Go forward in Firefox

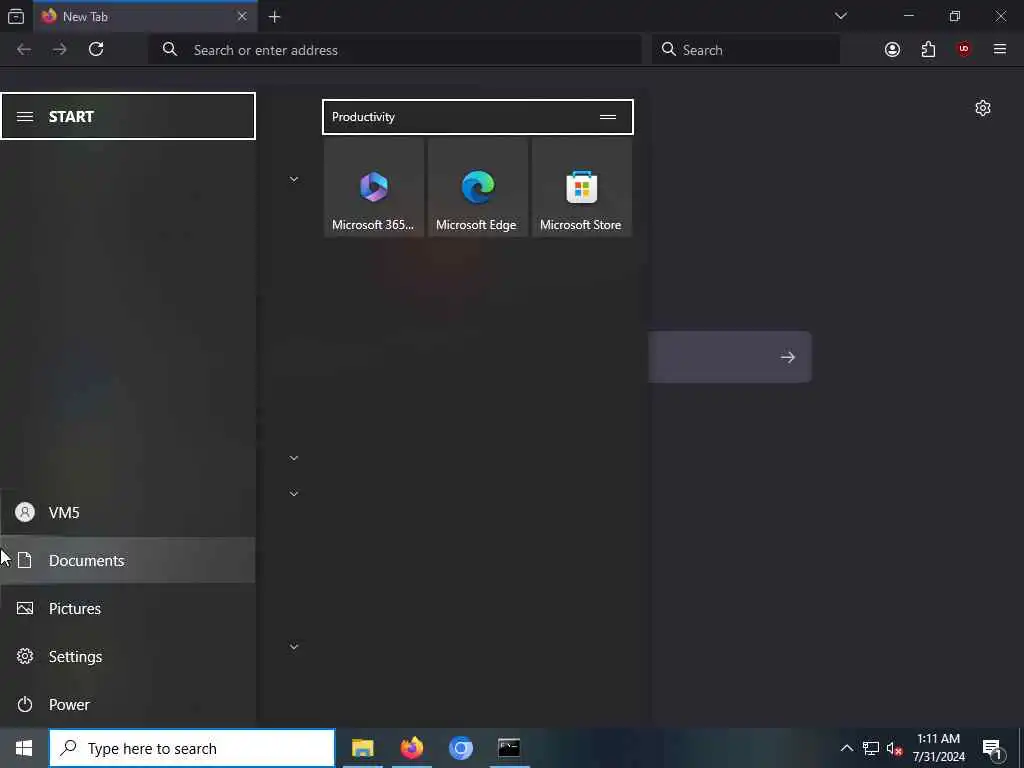(x=59, y=50)
